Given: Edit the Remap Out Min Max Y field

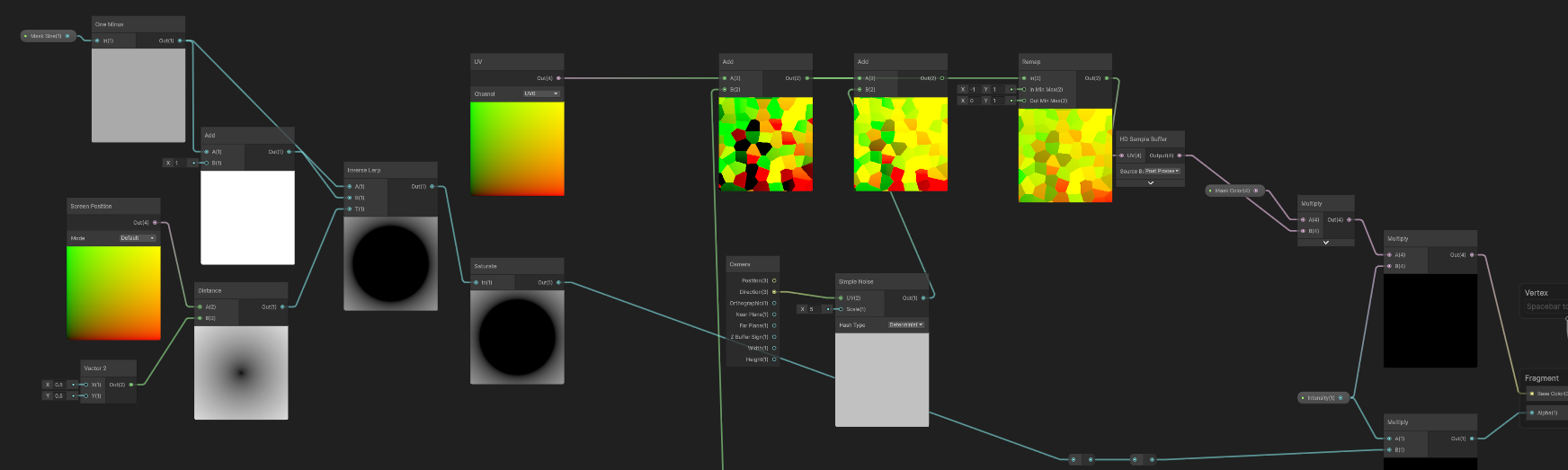Looking at the screenshot, I should click(x=998, y=101).
